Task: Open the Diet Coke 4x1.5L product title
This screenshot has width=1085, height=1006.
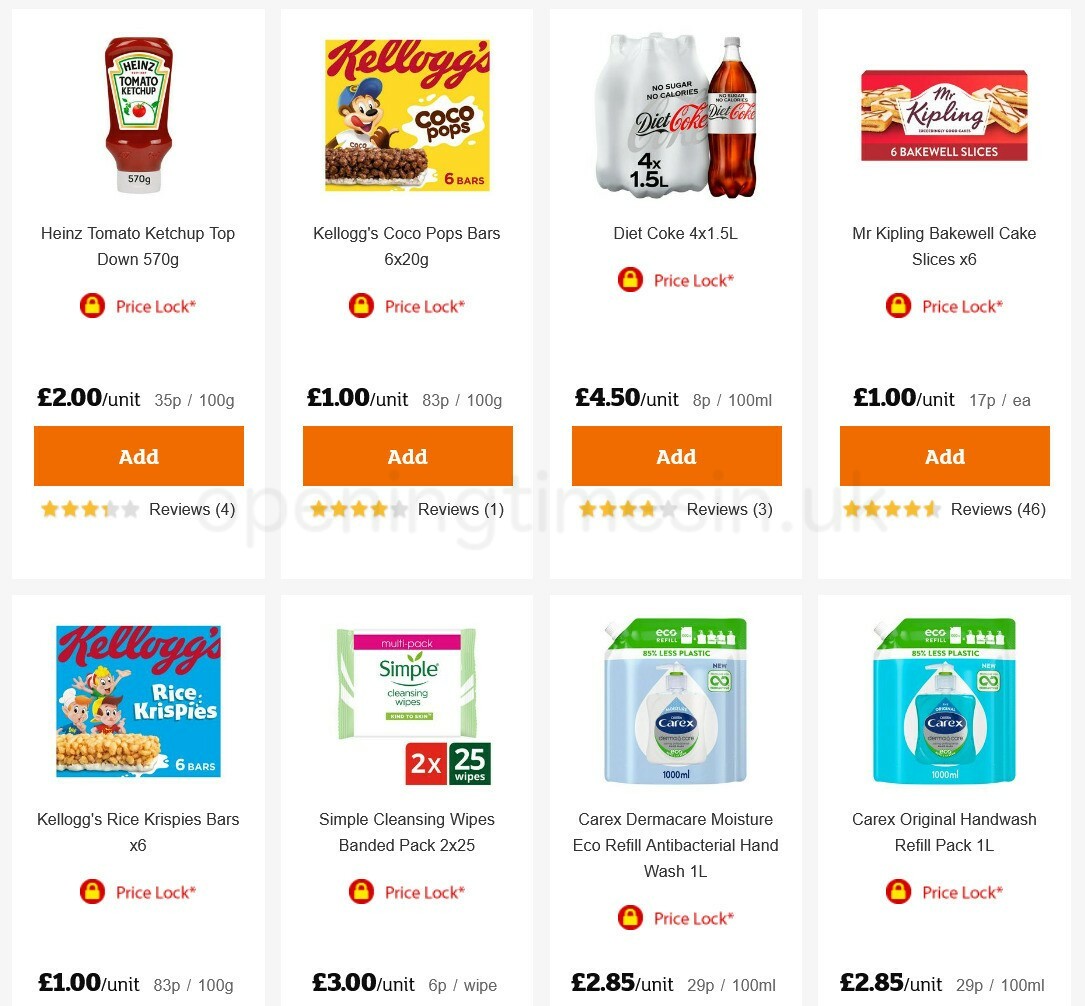Action: [x=675, y=233]
